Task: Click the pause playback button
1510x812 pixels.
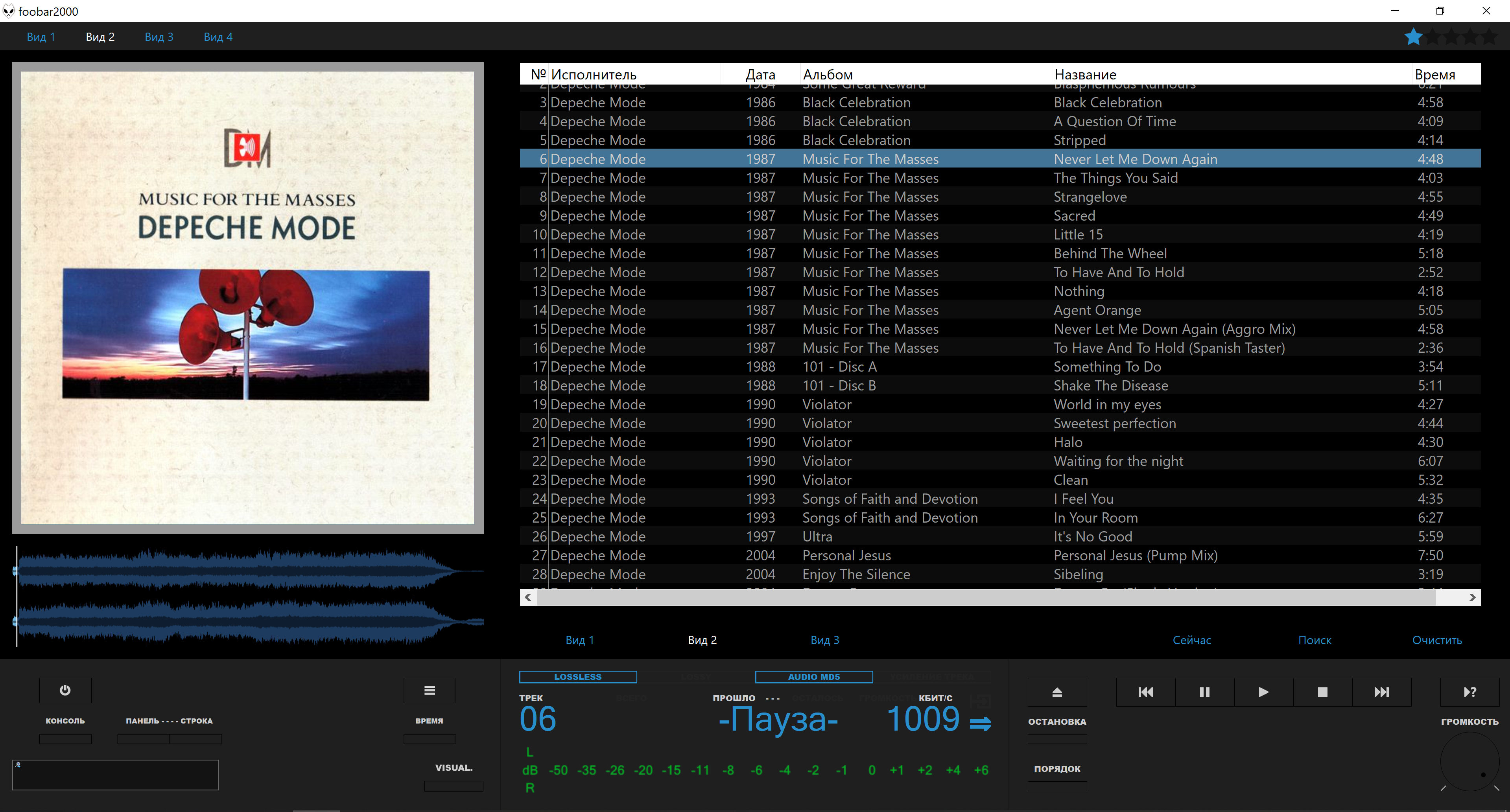Action: coord(1205,692)
